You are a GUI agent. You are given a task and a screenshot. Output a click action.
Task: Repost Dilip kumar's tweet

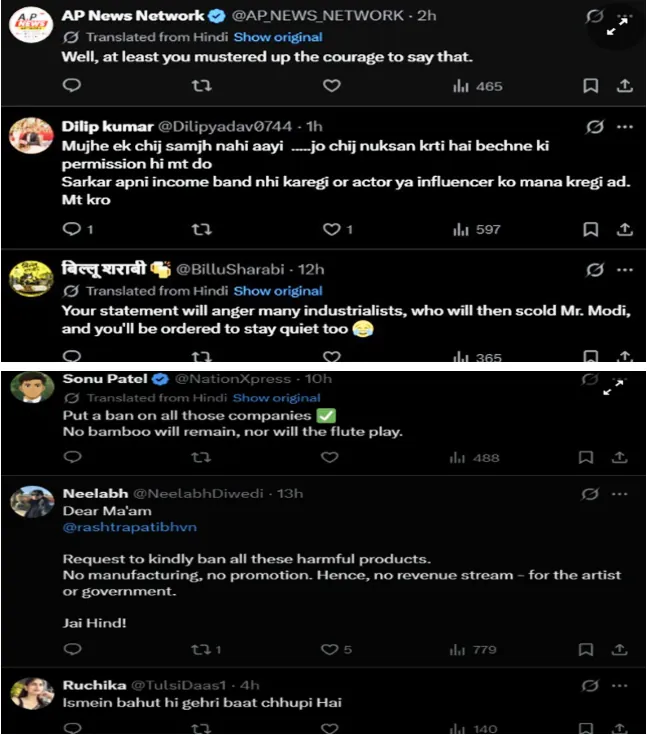(202, 229)
